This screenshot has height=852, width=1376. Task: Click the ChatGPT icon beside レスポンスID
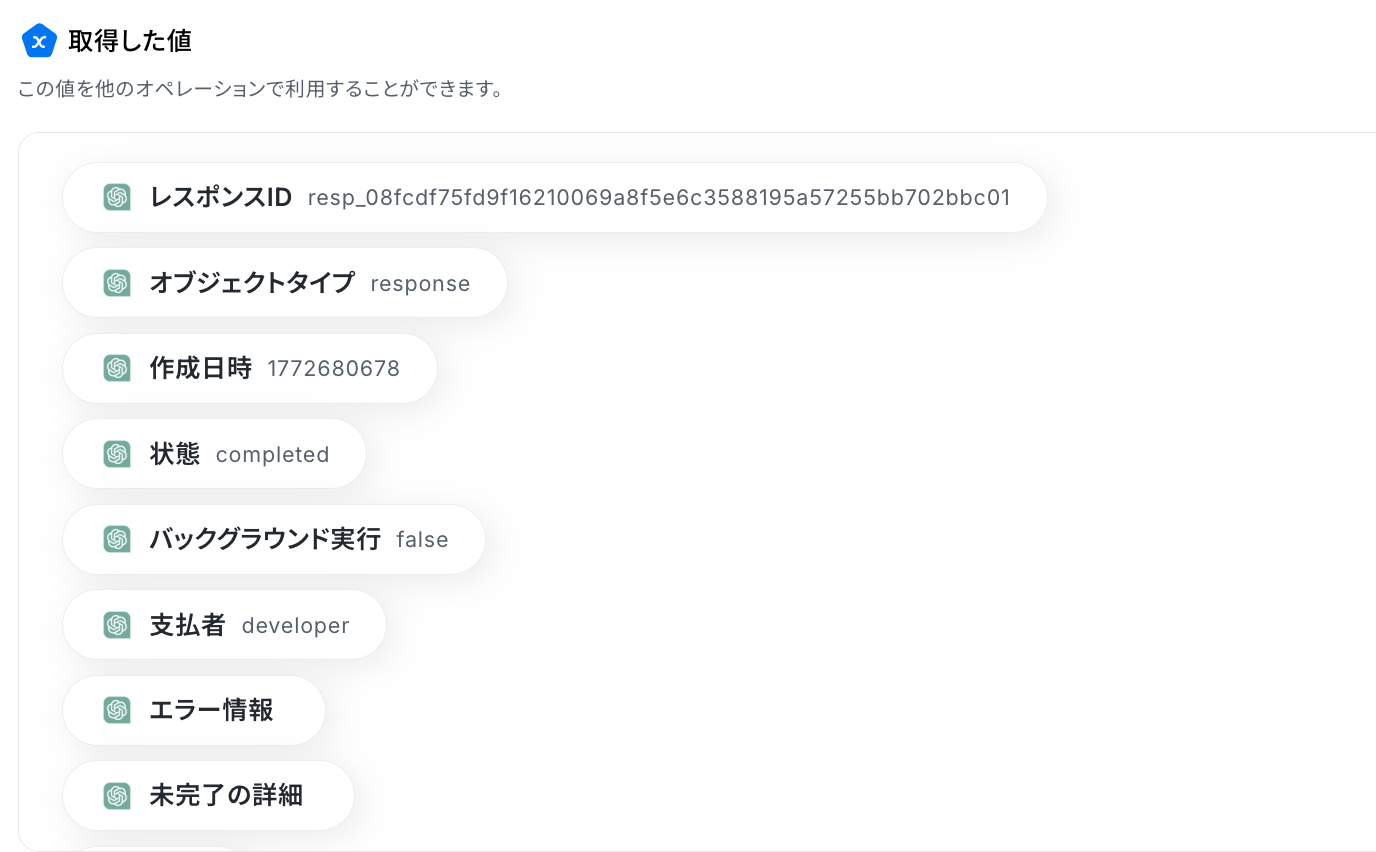coord(117,197)
